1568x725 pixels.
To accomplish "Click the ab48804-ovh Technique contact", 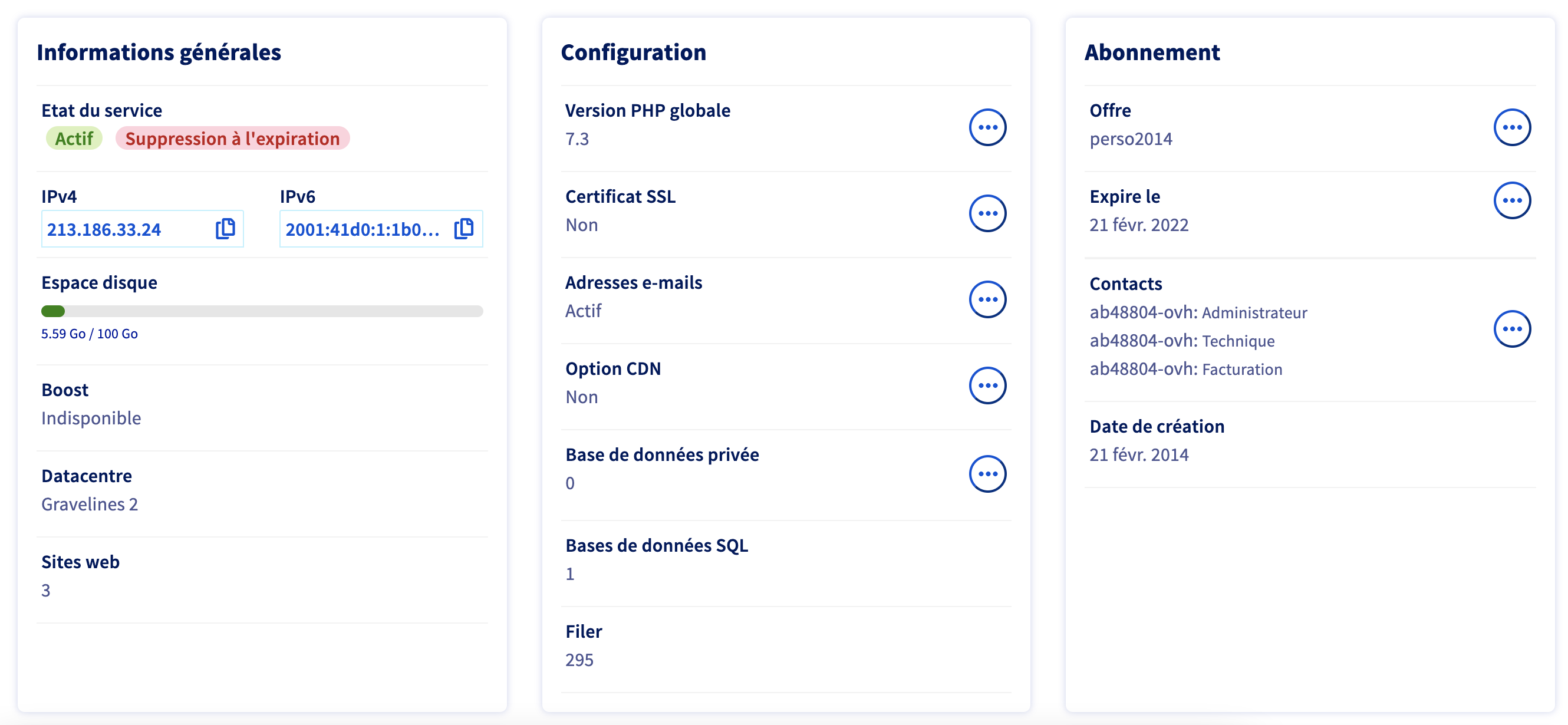I will coord(1181,341).
